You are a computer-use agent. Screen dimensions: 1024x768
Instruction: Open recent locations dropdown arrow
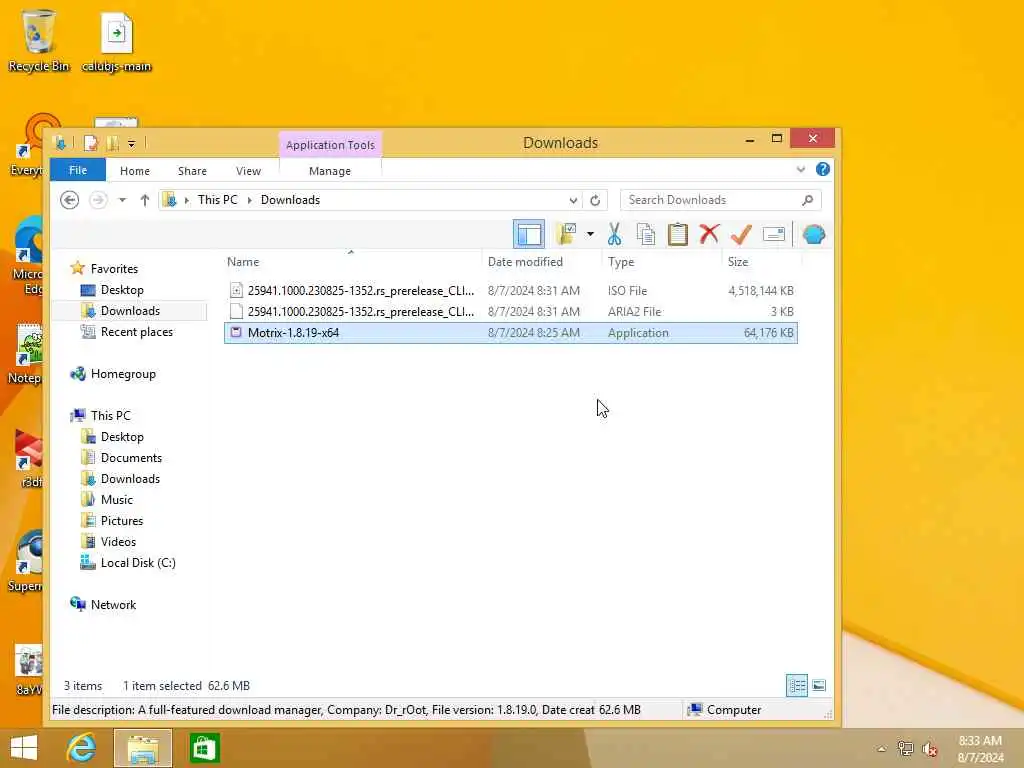coord(122,200)
